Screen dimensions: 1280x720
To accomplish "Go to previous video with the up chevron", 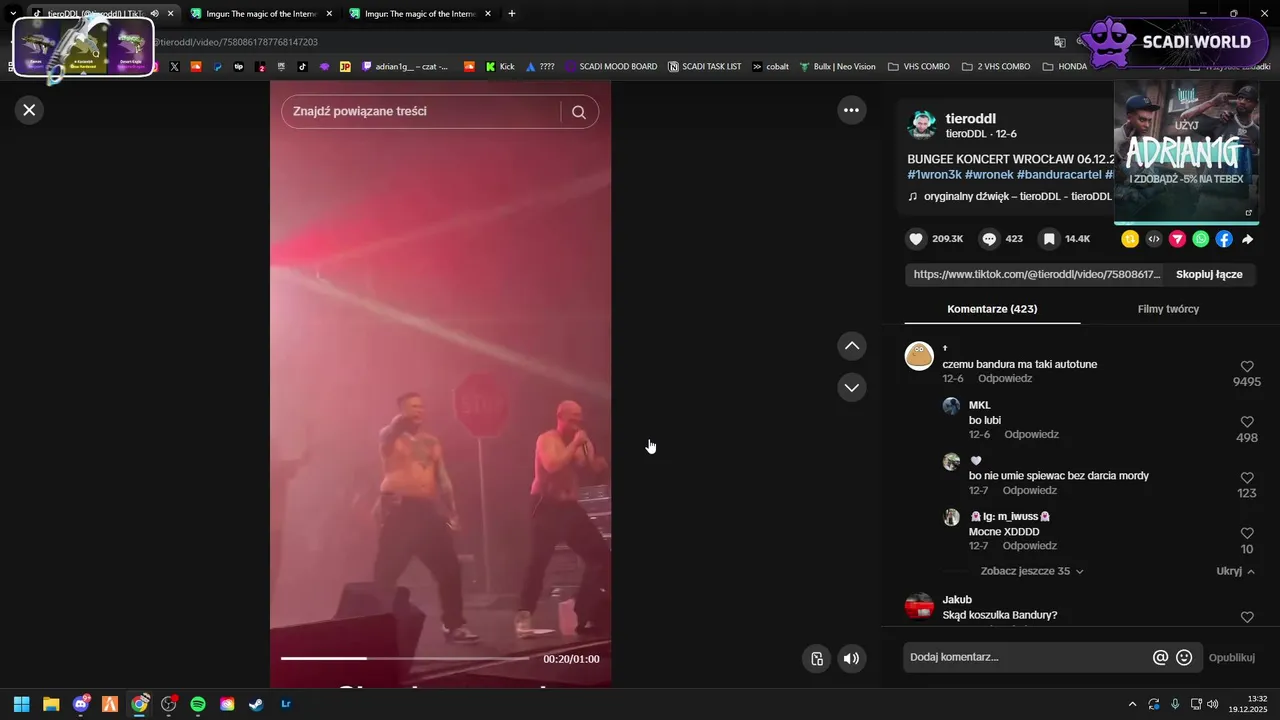I will [x=851, y=346].
